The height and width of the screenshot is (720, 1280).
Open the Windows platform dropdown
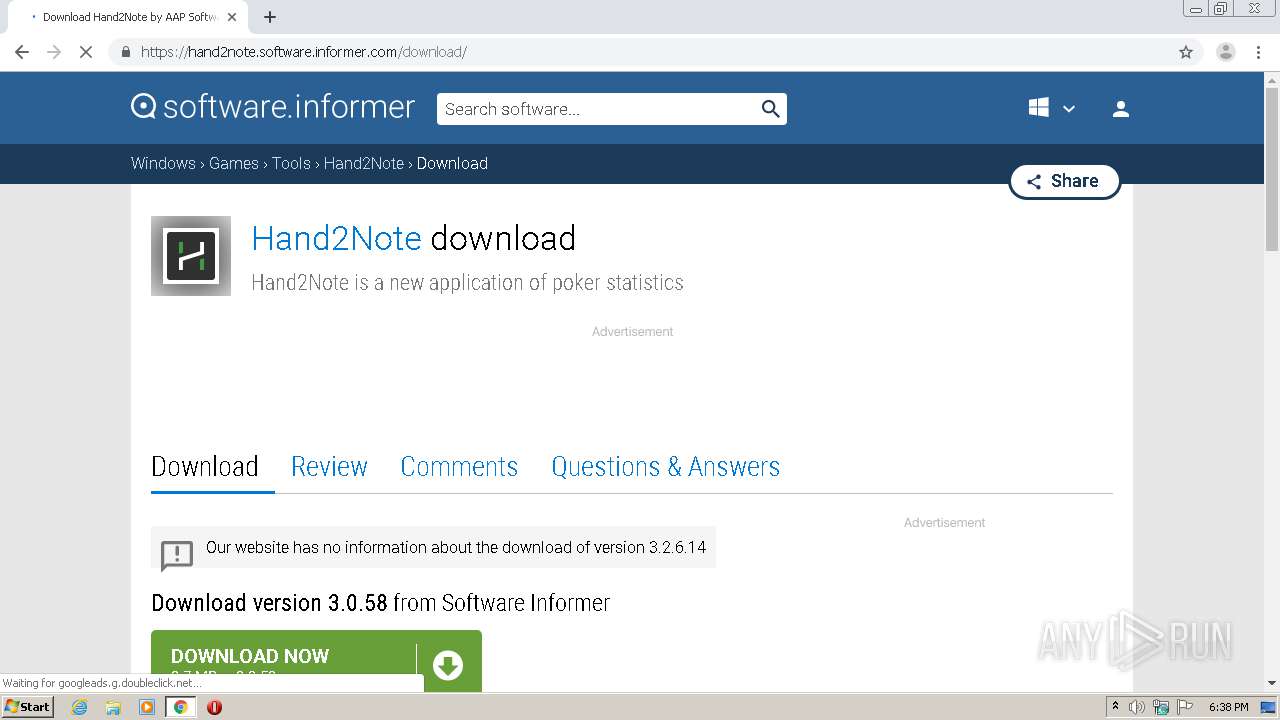tap(1052, 108)
